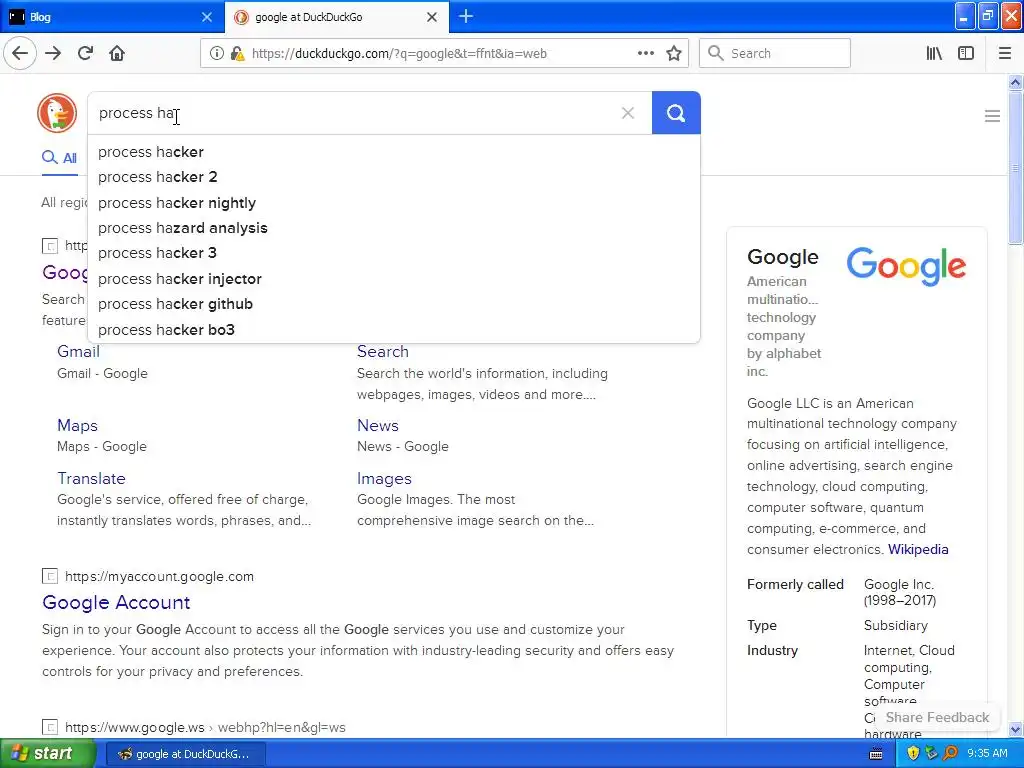Close the Blog tab

(206, 17)
